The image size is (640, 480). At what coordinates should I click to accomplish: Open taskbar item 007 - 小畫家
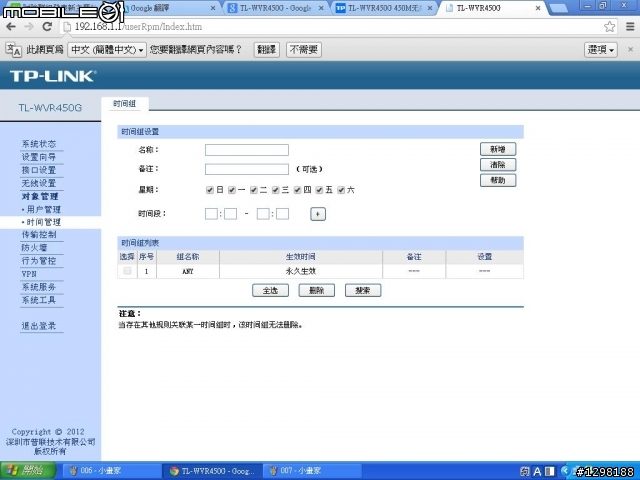(x=312, y=471)
